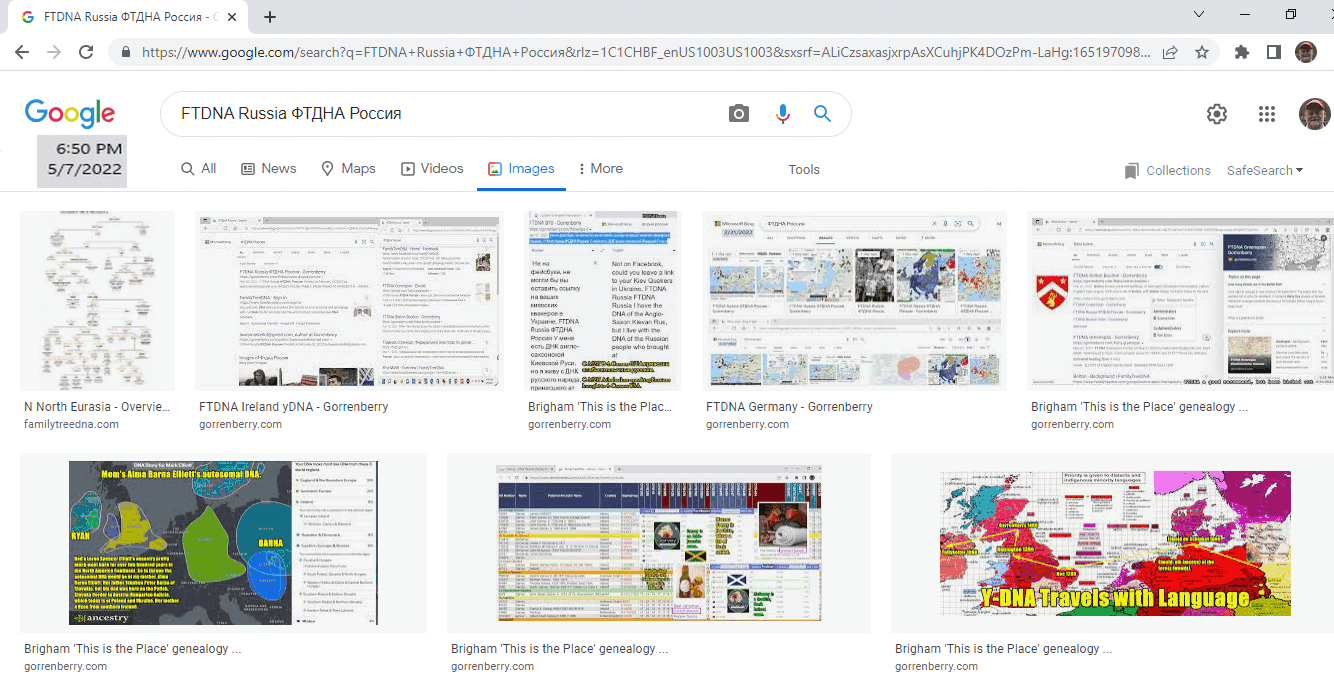
Task: Submit search with the magnifier icon
Action: click(823, 114)
